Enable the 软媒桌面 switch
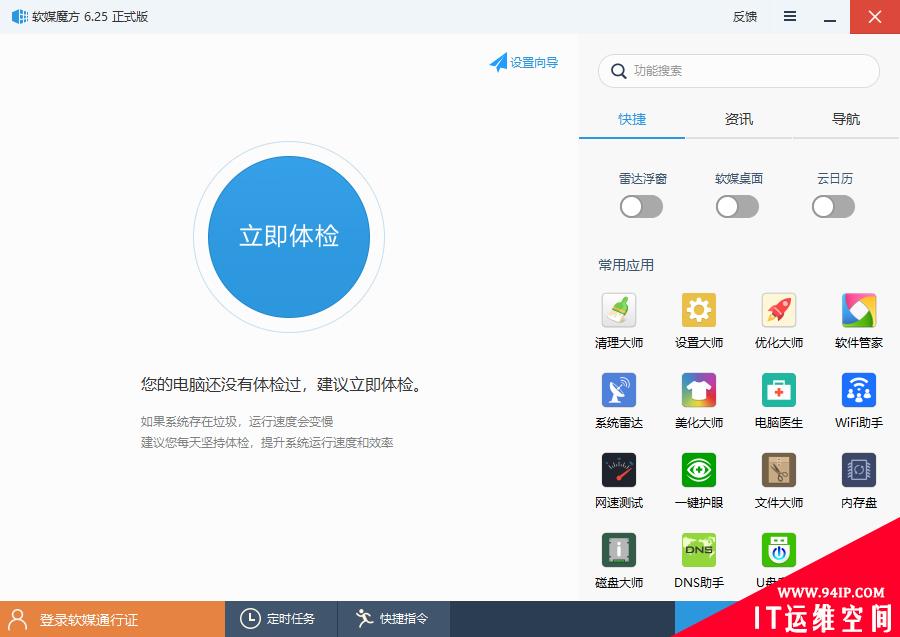The width and height of the screenshot is (900, 637). pos(737,207)
